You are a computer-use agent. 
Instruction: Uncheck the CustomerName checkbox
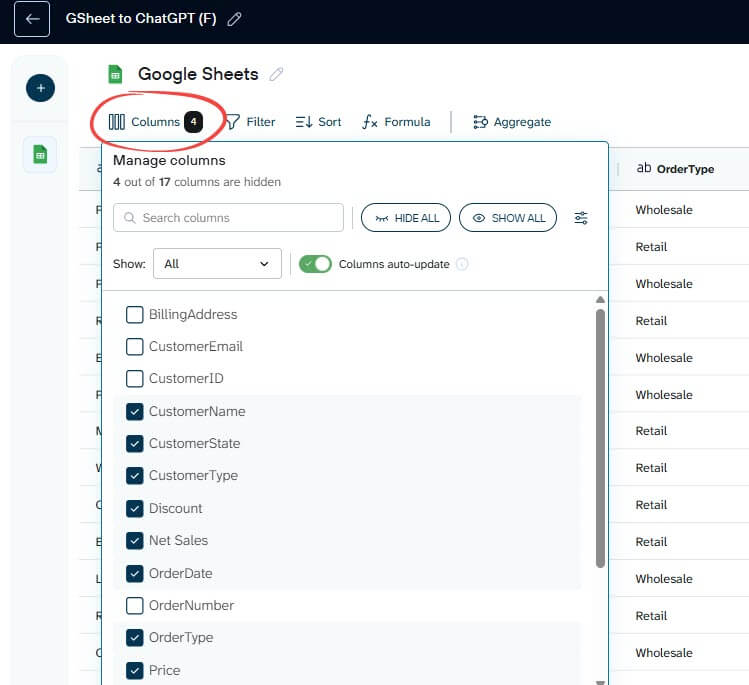click(x=135, y=412)
